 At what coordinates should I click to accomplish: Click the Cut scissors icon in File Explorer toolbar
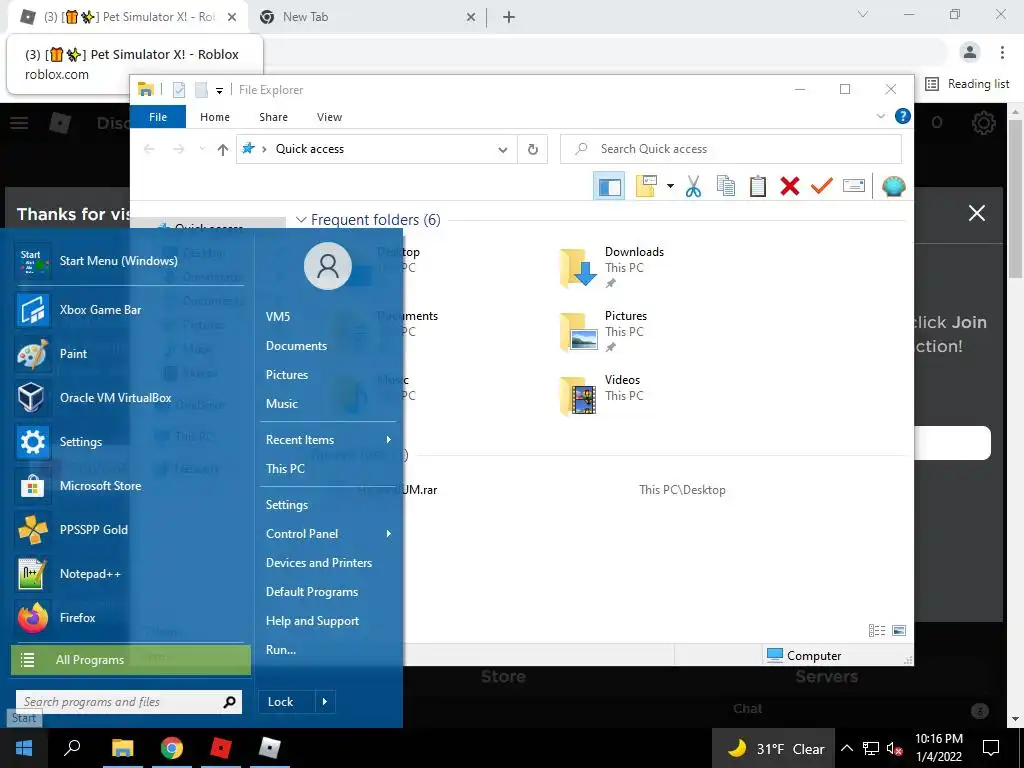click(x=693, y=186)
